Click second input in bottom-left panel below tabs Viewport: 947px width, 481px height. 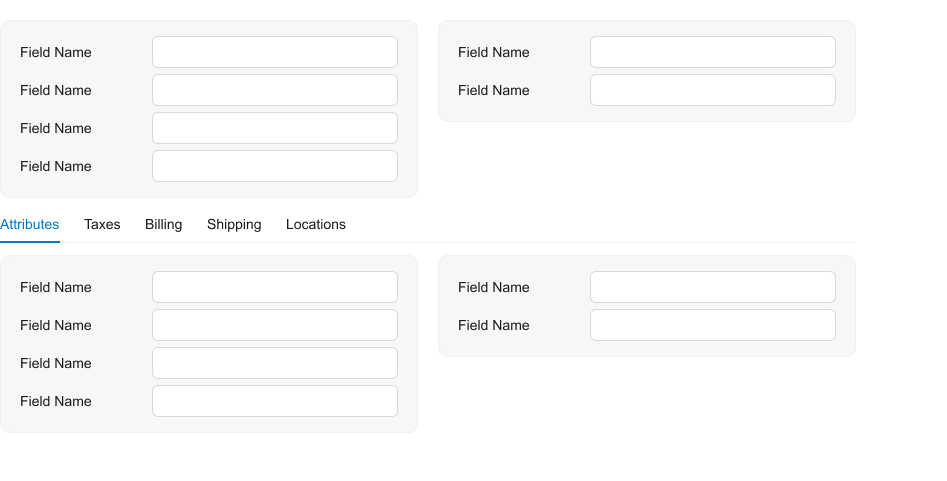click(x=275, y=325)
